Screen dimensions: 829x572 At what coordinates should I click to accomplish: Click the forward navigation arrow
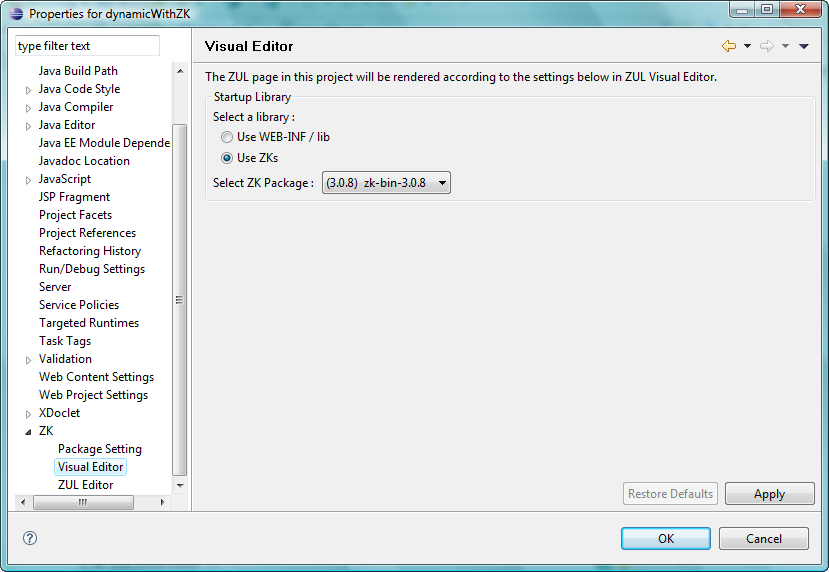pos(767,46)
